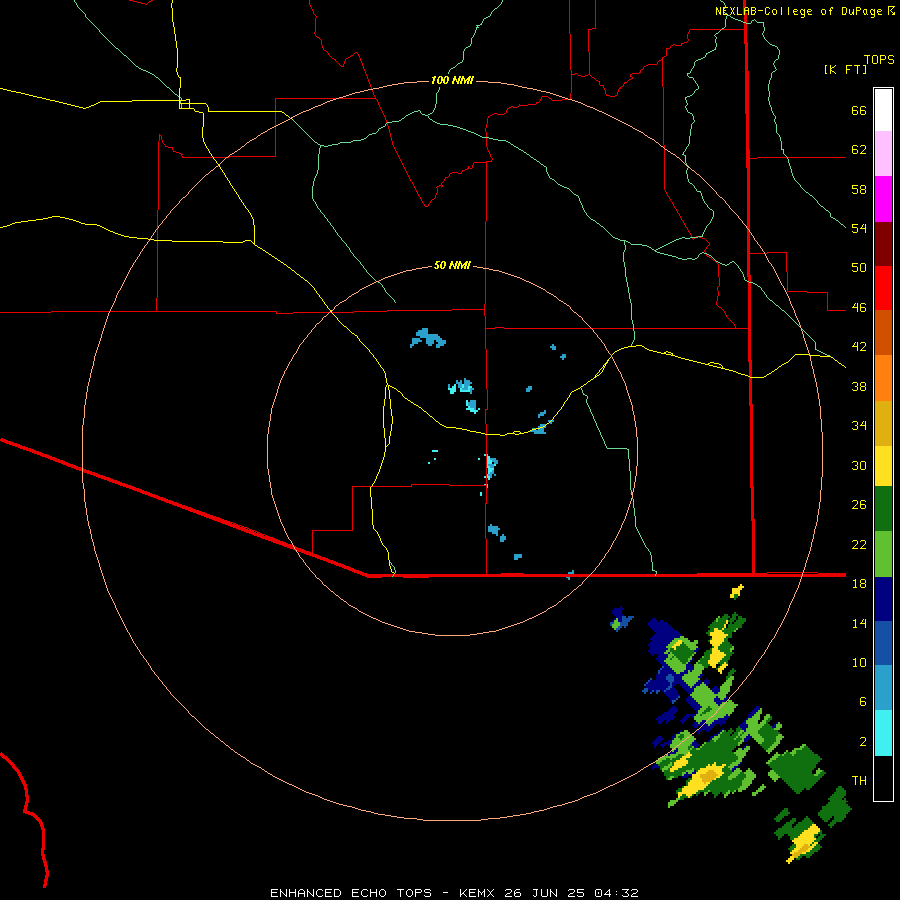Image resolution: width=900 pixels, height=900 pixels.
Task: Click the TOPS legend title
Action: tap(879, 60)
